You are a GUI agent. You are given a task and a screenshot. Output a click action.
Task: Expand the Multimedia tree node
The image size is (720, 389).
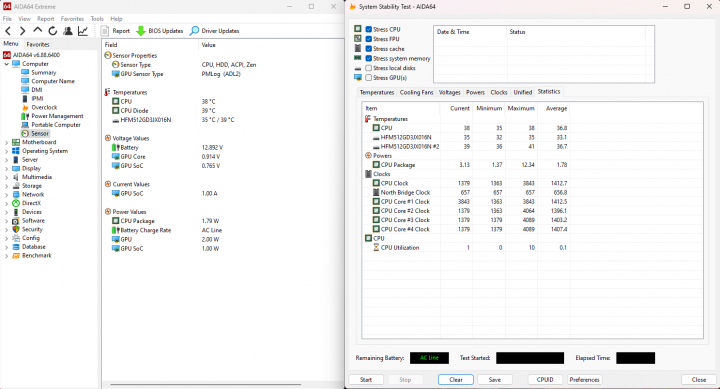pos(6,177)
